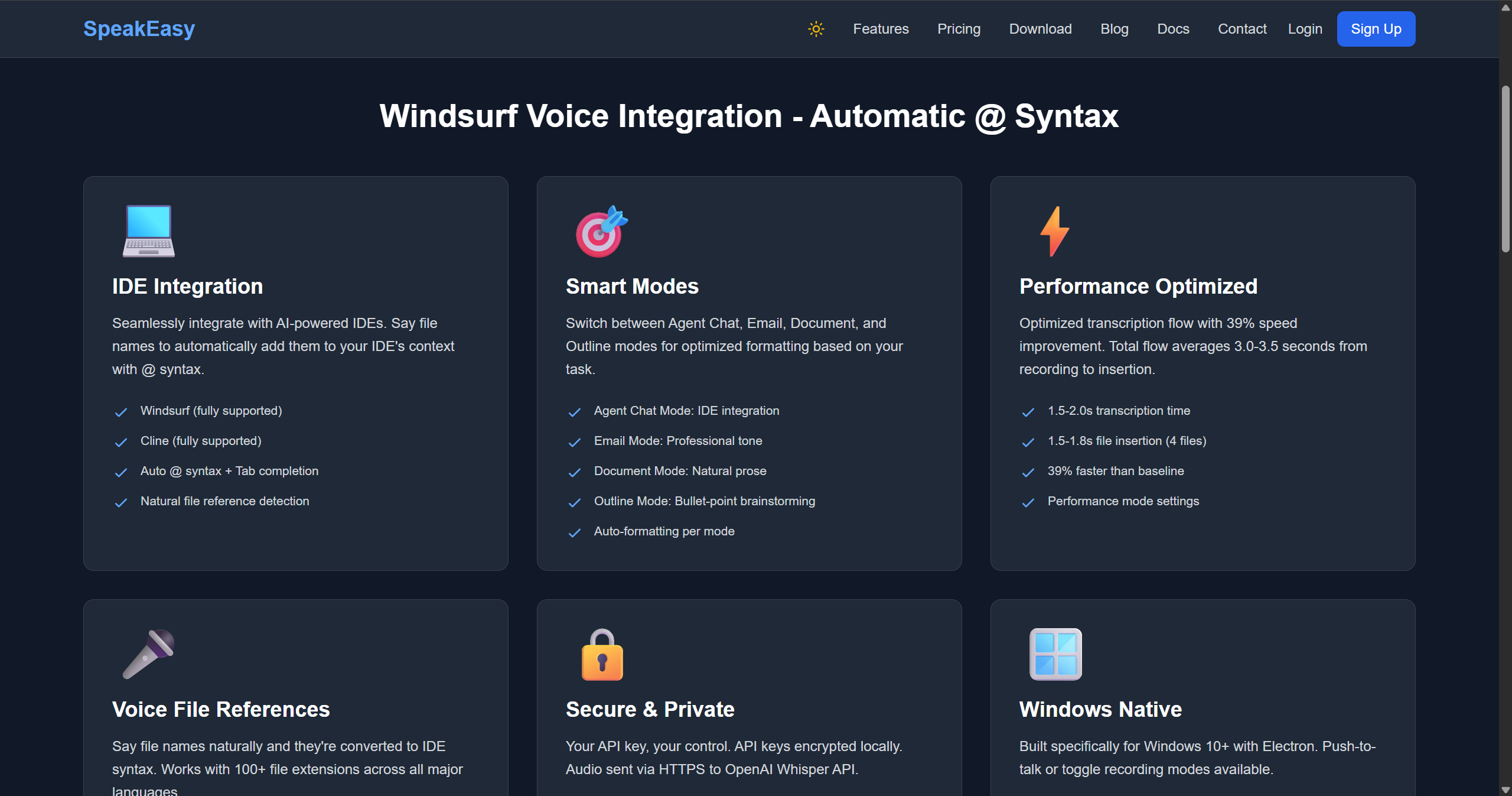Click the lightning bolt Performance icon
The image size is (1512, 796).
click(x=1055, y=231)
